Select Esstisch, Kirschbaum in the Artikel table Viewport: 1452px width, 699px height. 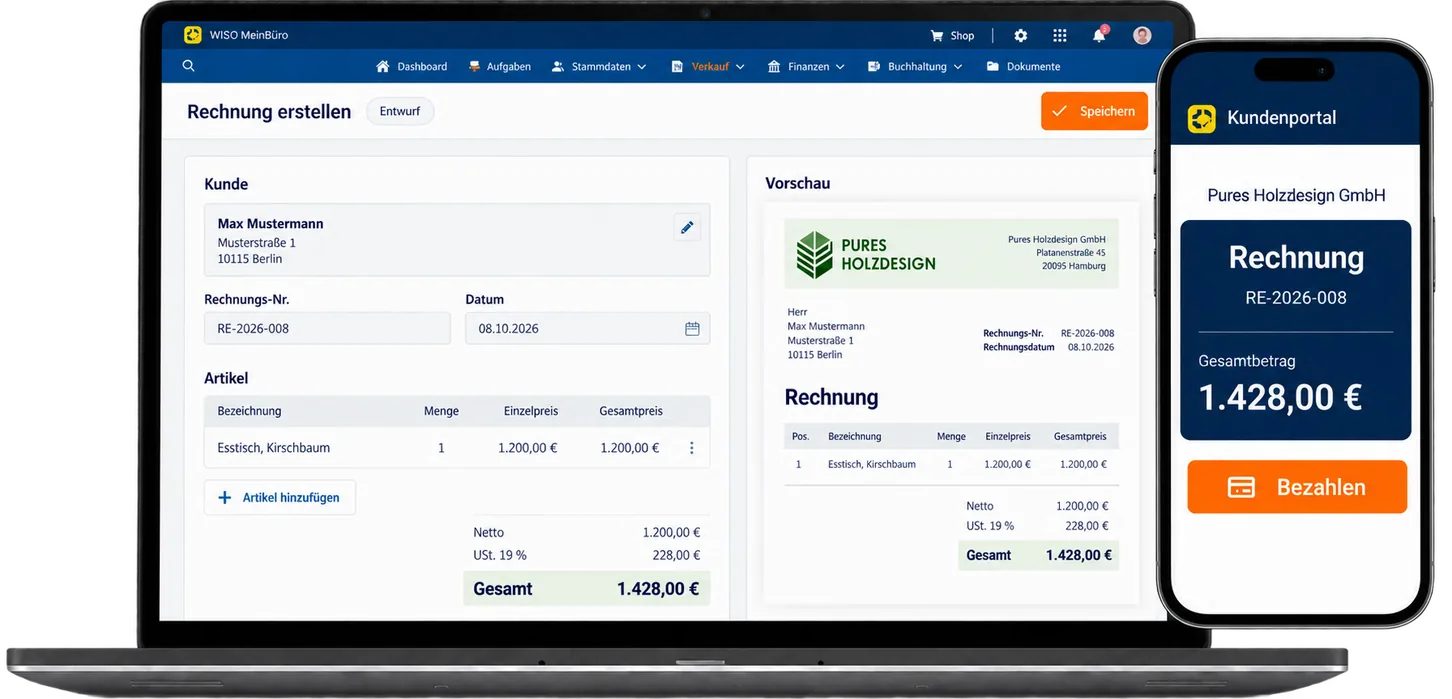274,448
